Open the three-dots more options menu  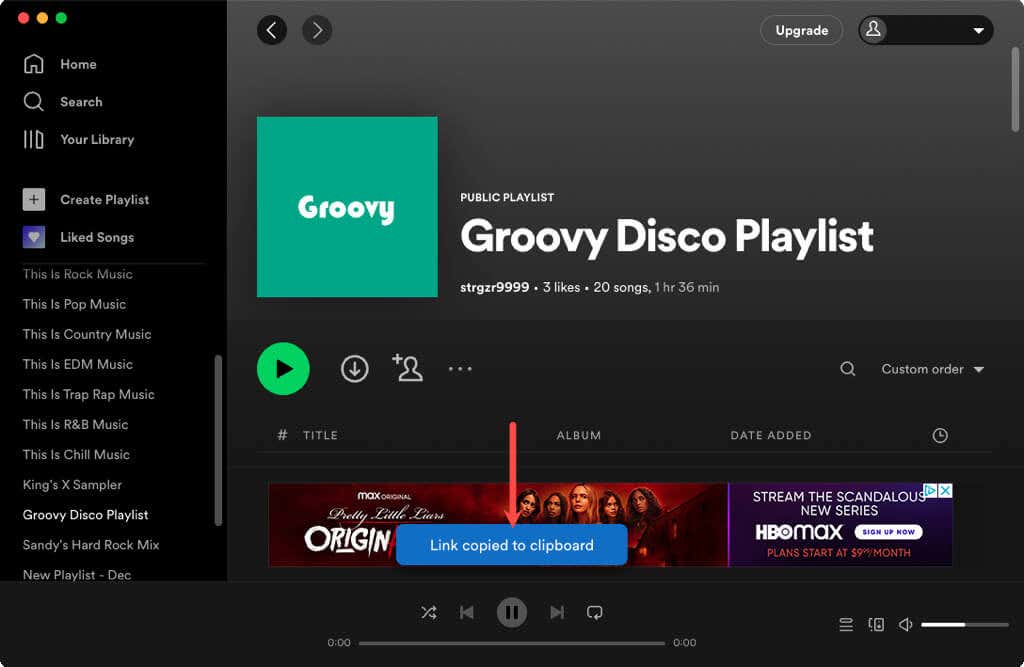(460, 369)
